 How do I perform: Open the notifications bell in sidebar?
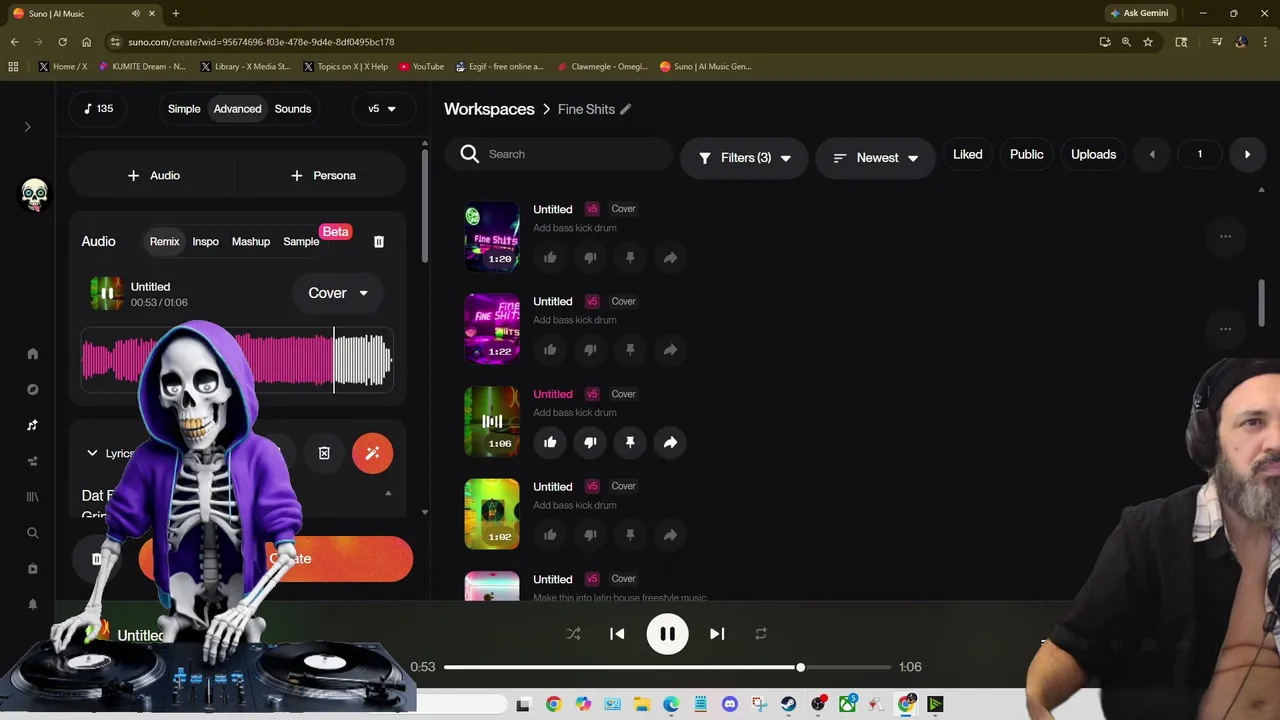pyautogui.click(x=32, y=604)
